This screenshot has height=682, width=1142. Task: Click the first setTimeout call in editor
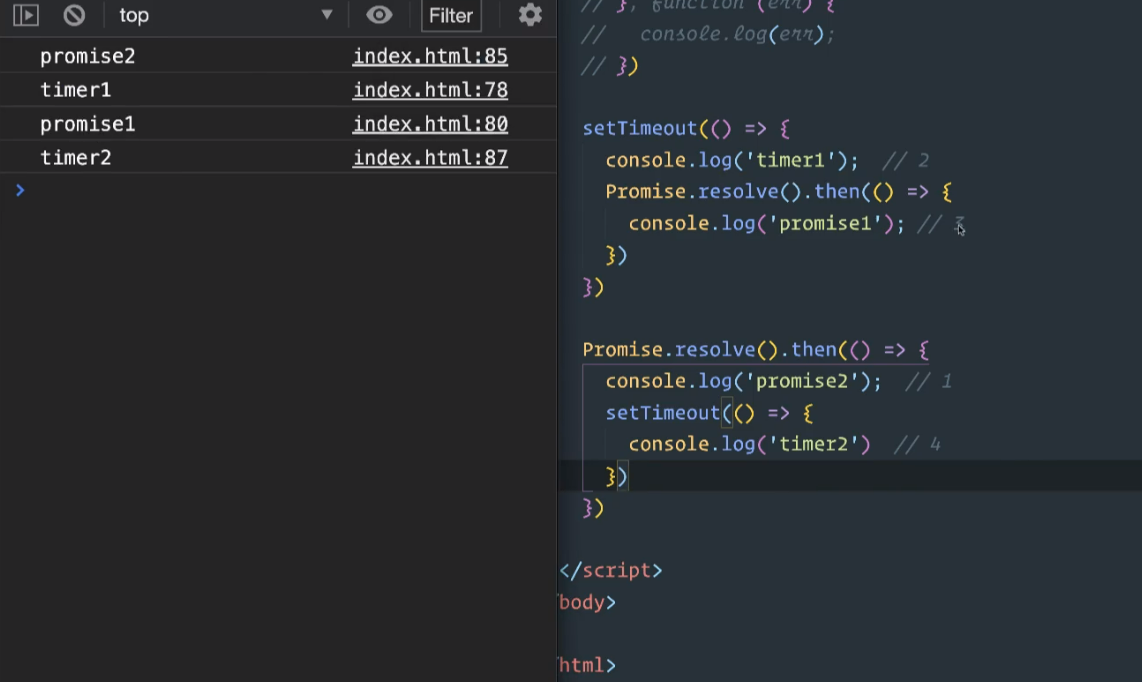point(639,129)
